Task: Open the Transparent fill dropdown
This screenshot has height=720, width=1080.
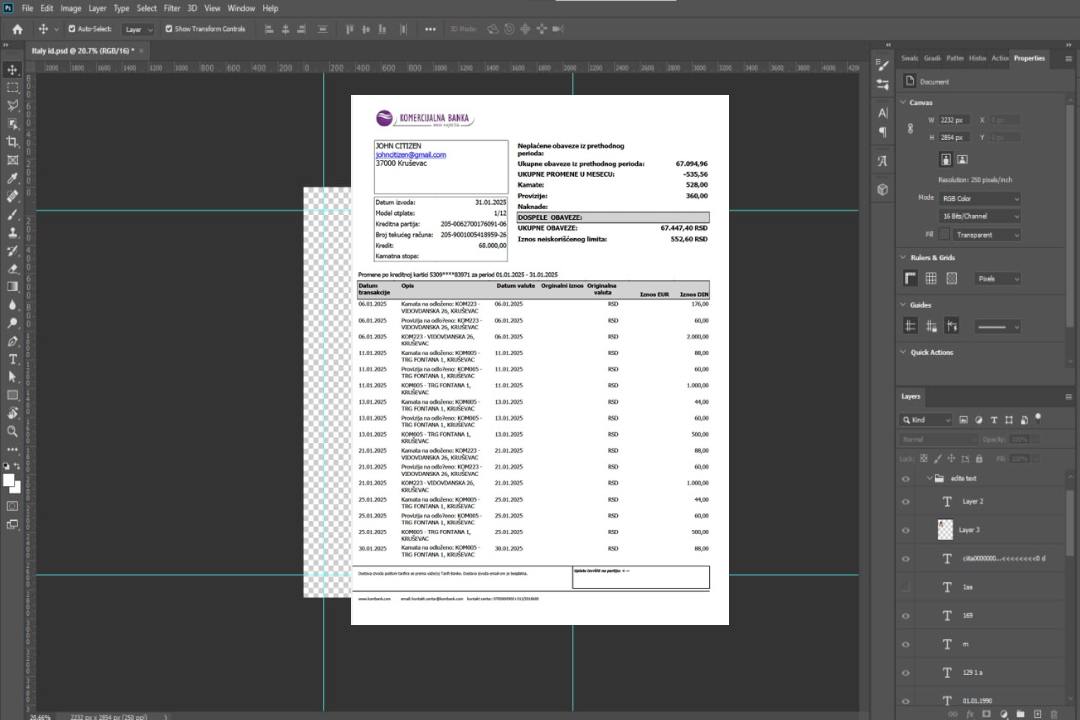Action: (x=986, y=235)
